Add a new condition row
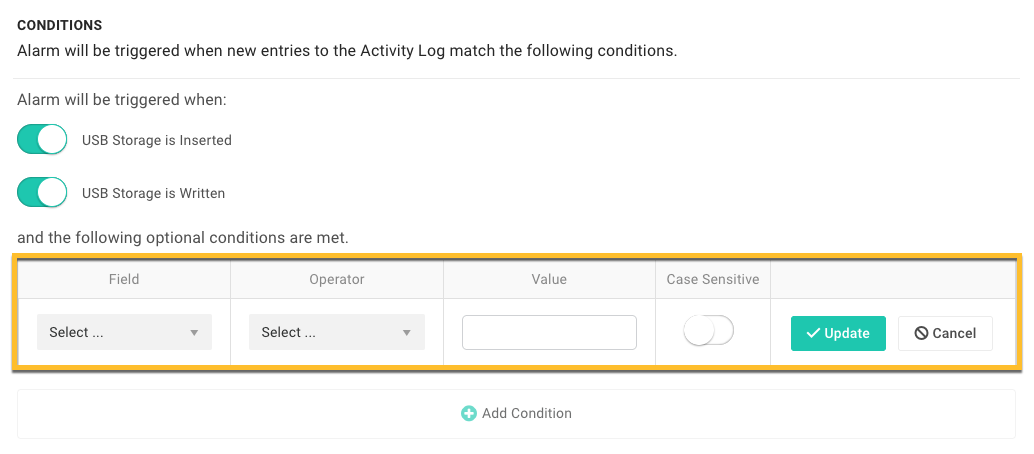This screenshot has width=1034, height=454. (x=516, y=414)
